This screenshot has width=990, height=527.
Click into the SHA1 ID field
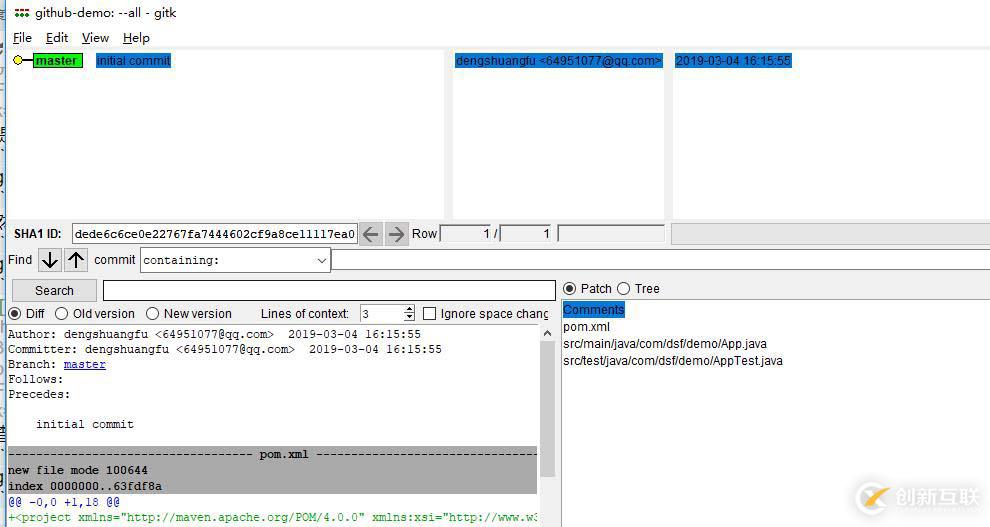[215, 234]
